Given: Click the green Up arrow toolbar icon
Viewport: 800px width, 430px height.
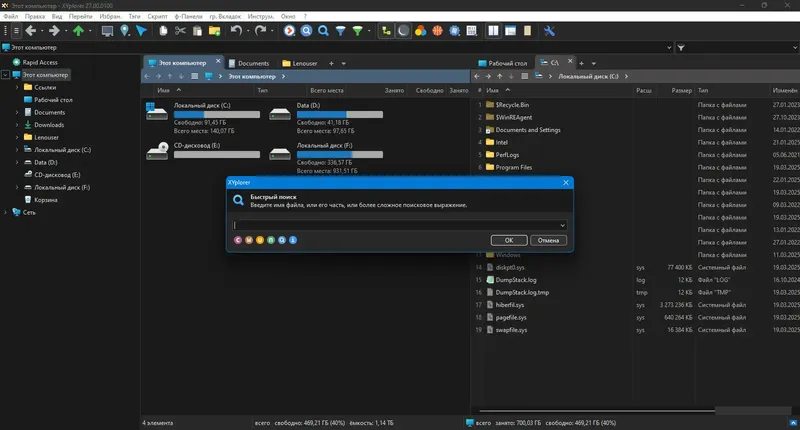Looking at the screenshot, I should pyautogui.click(x=78, y=31).
